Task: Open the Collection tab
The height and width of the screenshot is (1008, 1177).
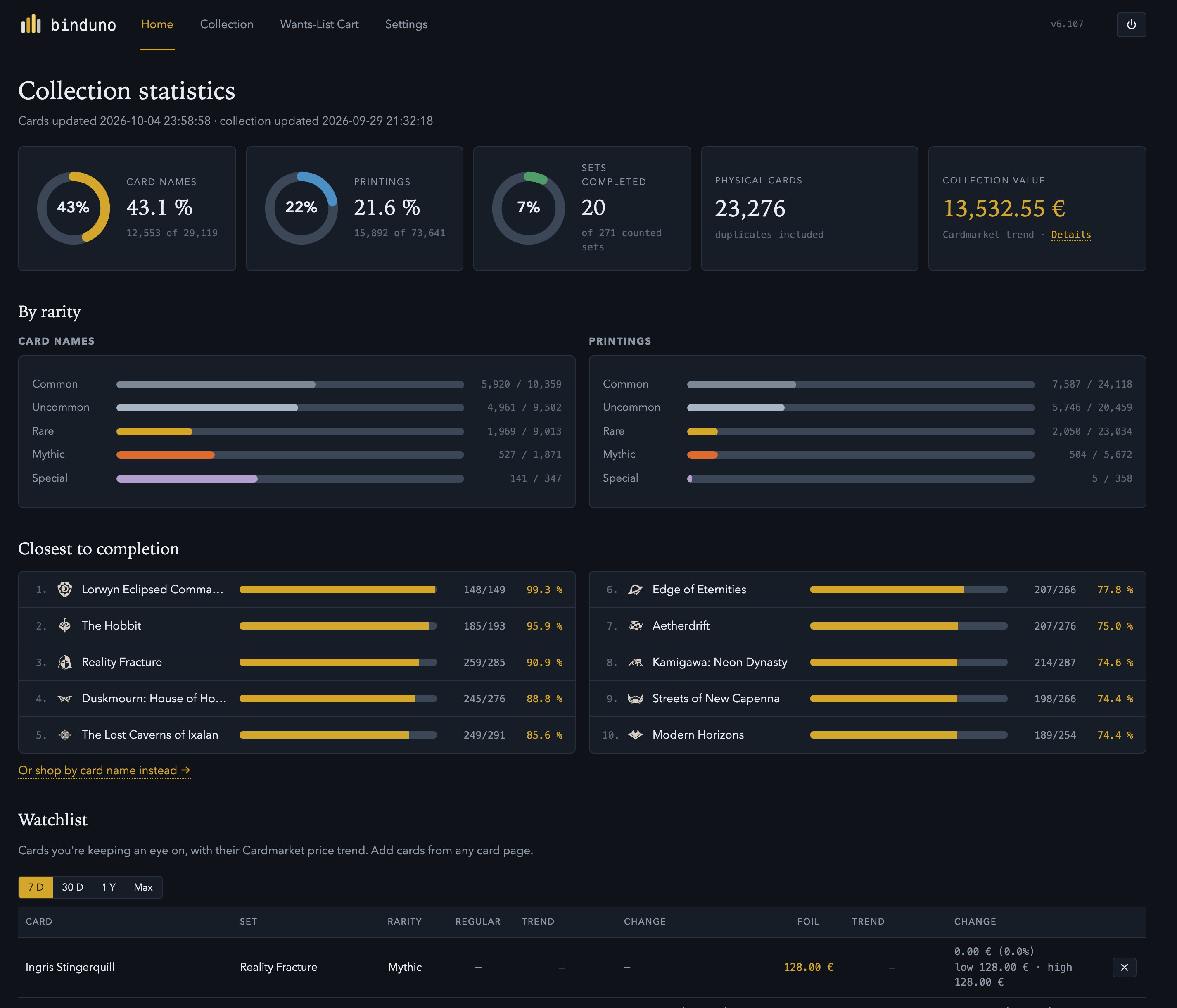Action: pyautogui.click(x=227, y=24)
